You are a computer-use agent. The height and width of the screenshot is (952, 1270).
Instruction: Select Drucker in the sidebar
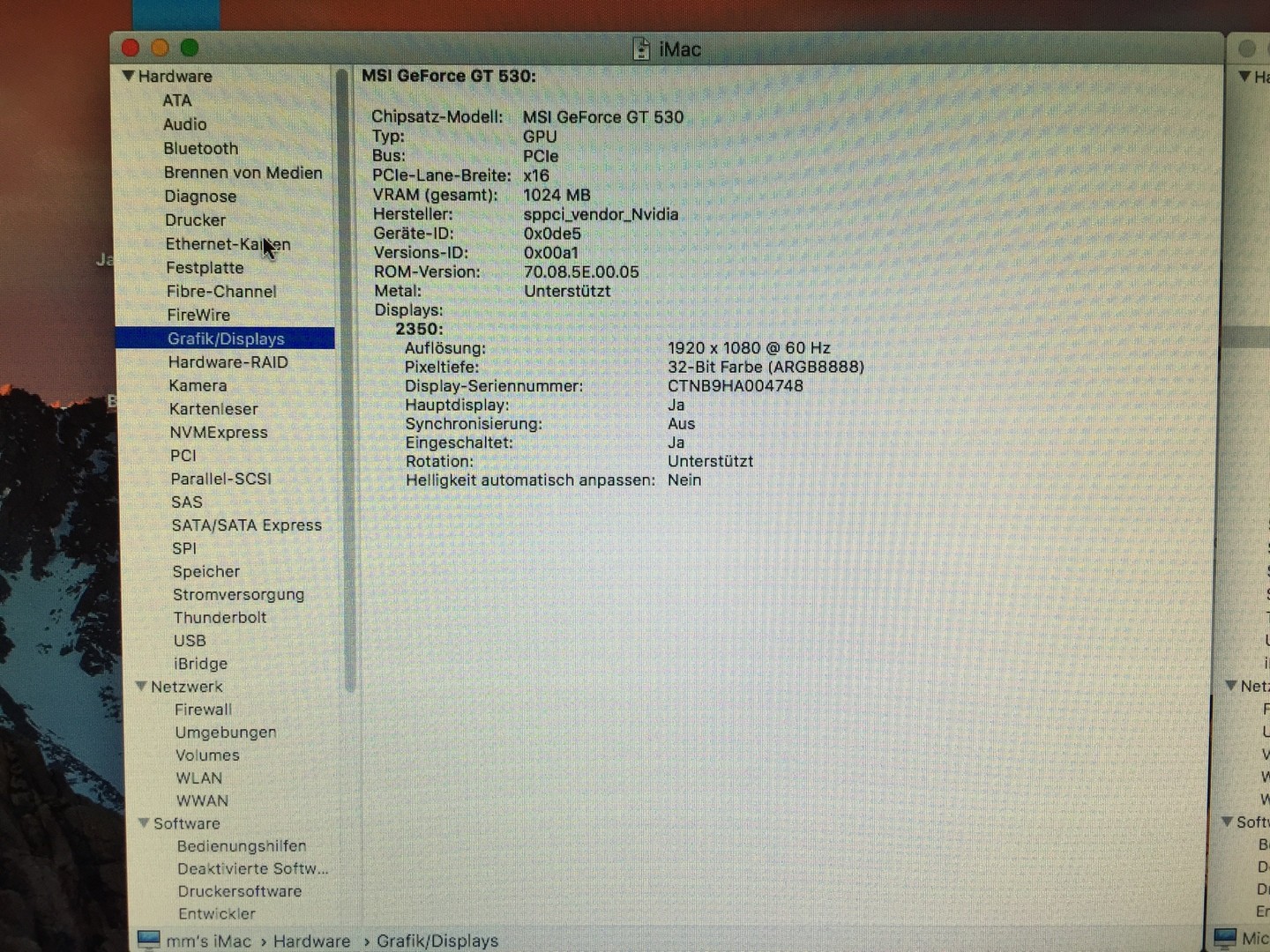195,219
